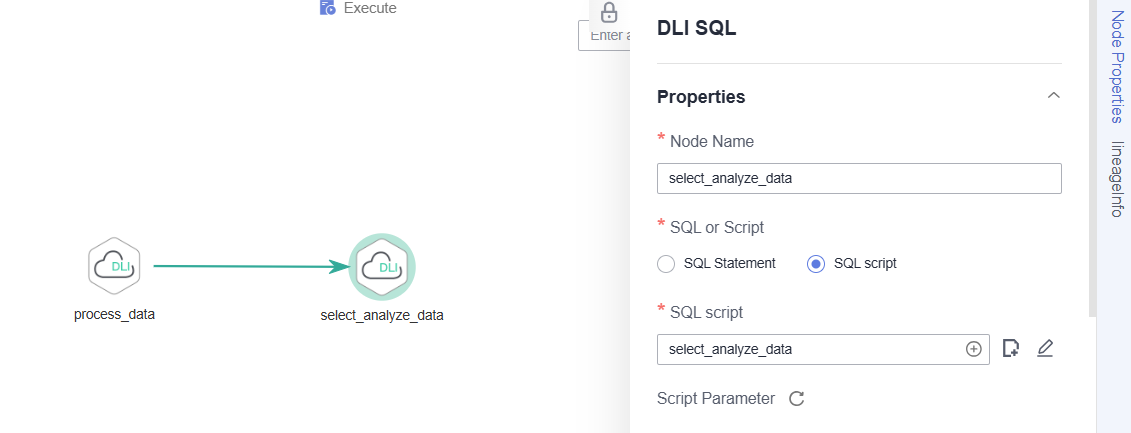
Task: Refresh the Script Parameter list
Action: pos(796,398)
